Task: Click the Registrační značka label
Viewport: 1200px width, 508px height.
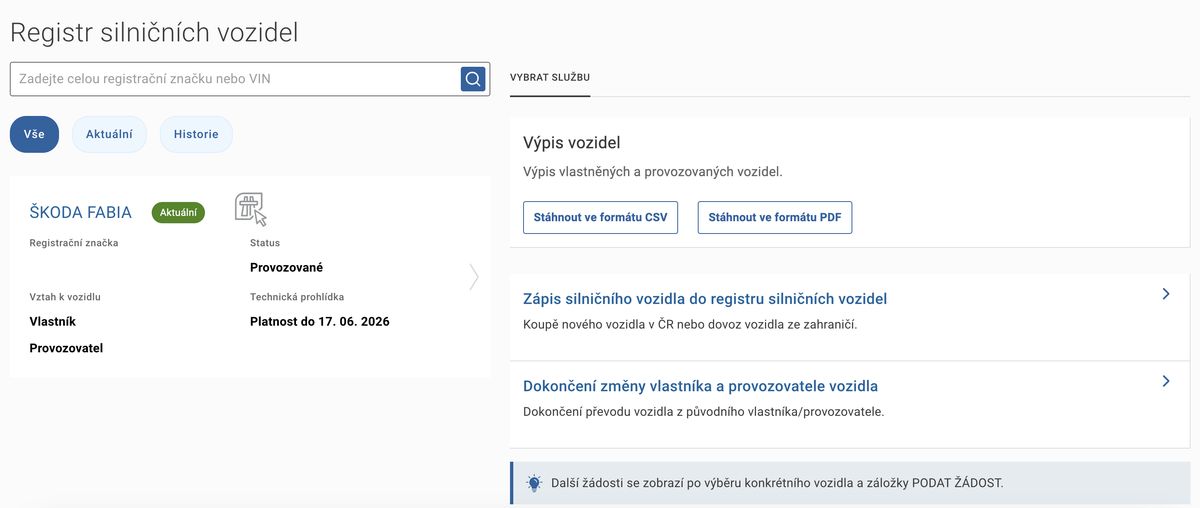Action: [74, 243]
